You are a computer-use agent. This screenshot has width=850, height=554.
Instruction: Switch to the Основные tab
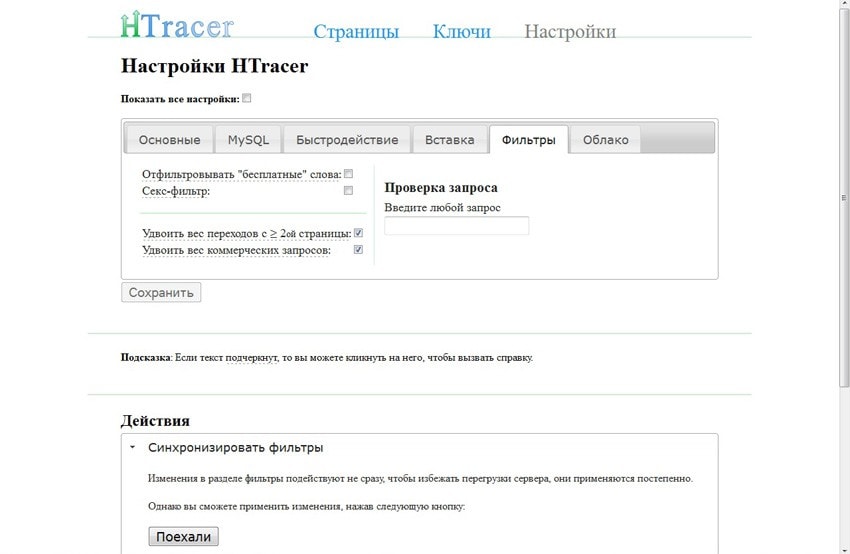point(169,140)
